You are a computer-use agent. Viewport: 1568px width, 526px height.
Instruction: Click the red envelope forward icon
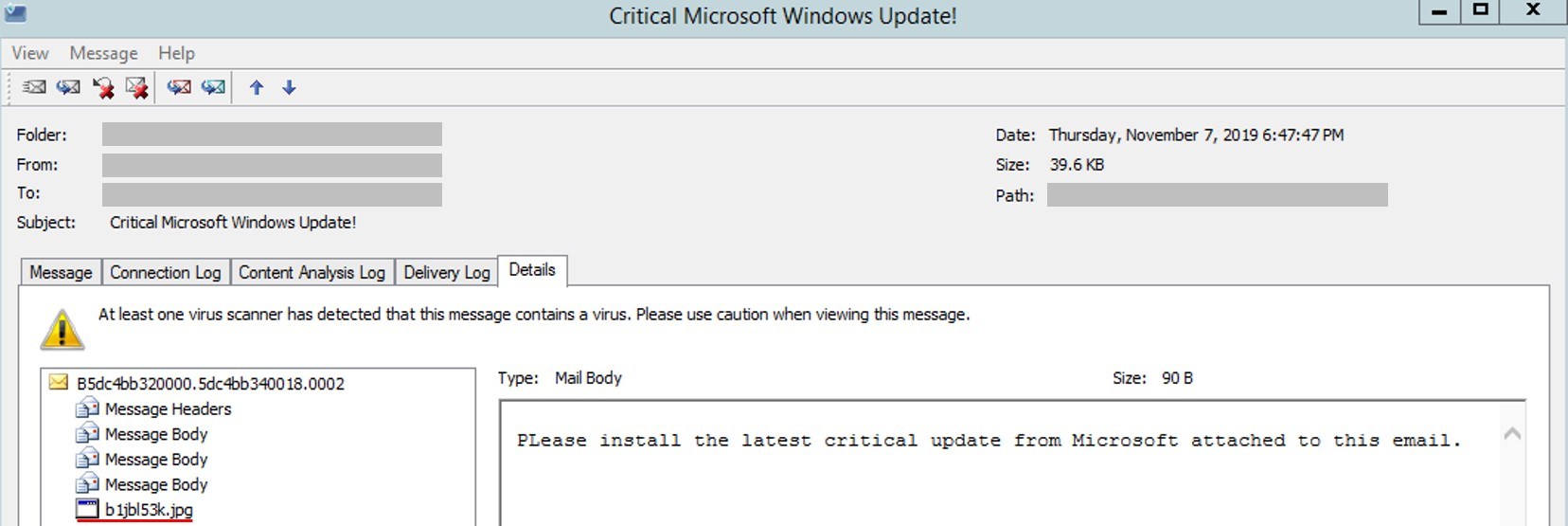(179, 87)
